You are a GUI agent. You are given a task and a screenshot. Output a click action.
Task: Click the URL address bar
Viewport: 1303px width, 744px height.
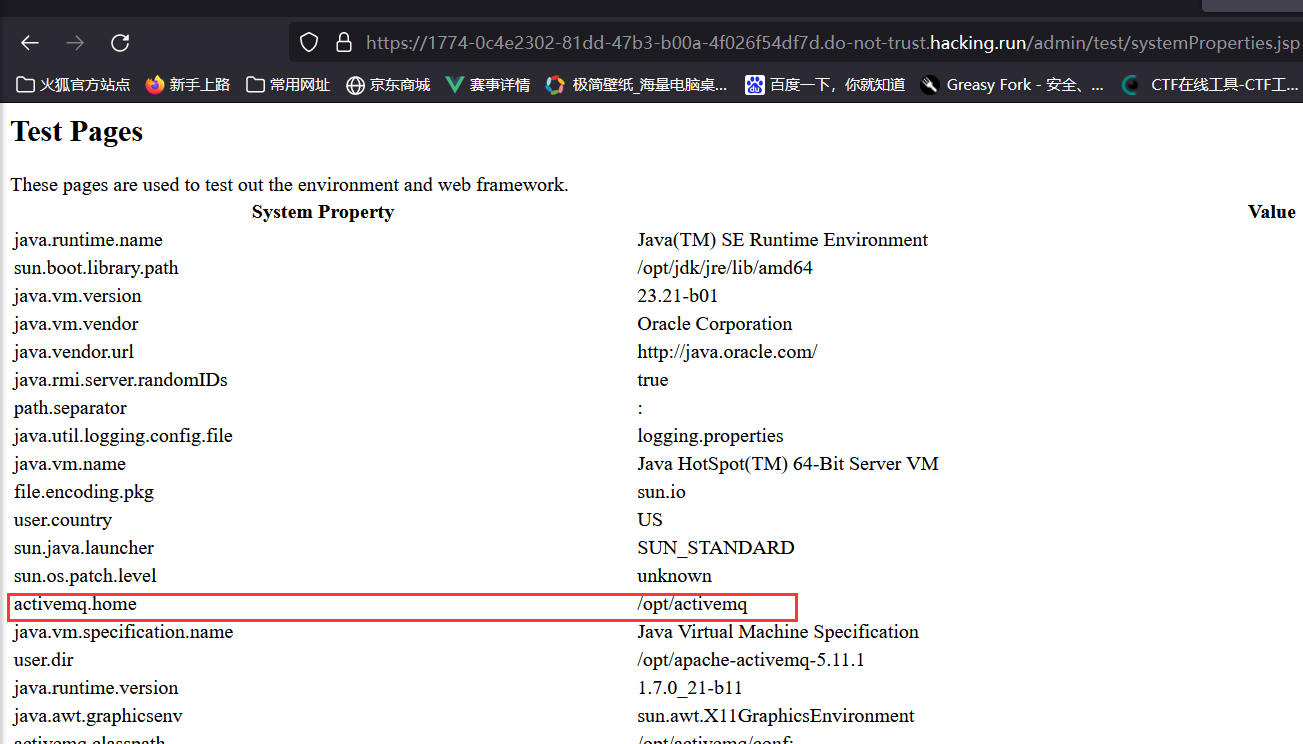pos(800,43)
